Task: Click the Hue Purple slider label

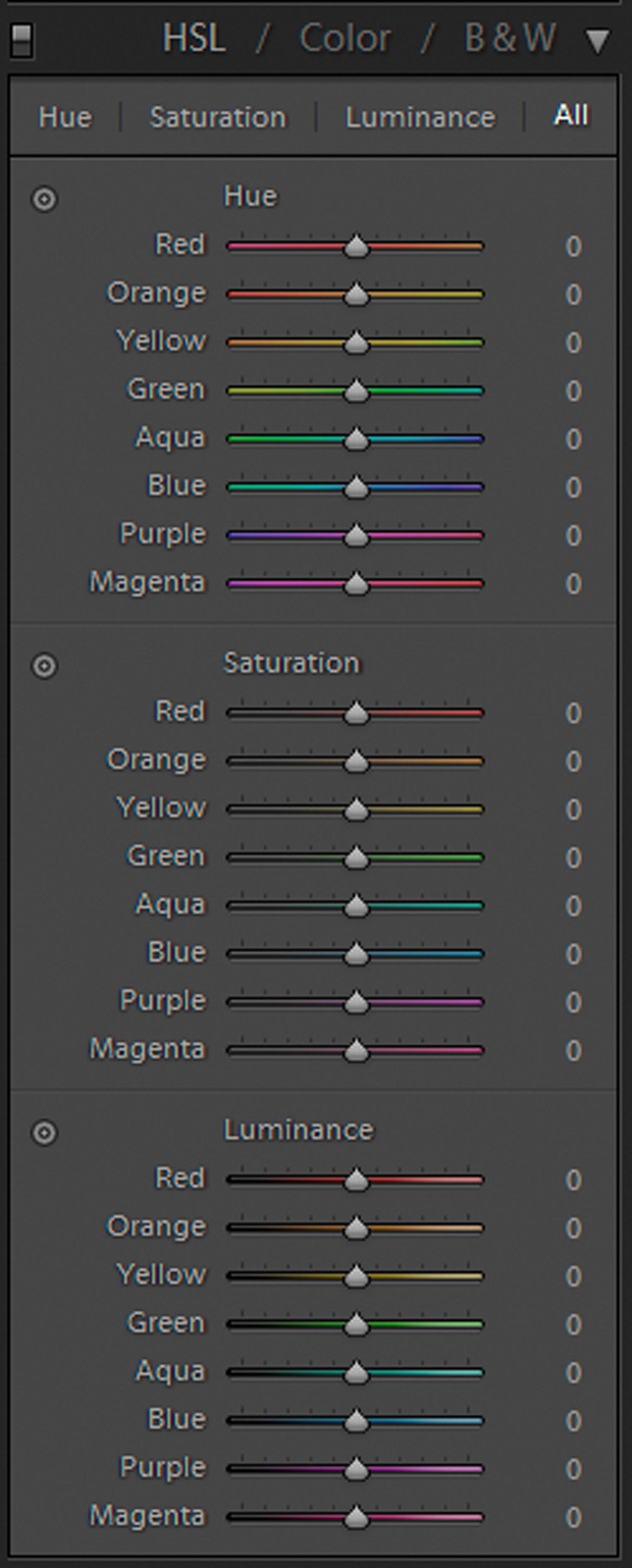Action: tap(163, 534)
